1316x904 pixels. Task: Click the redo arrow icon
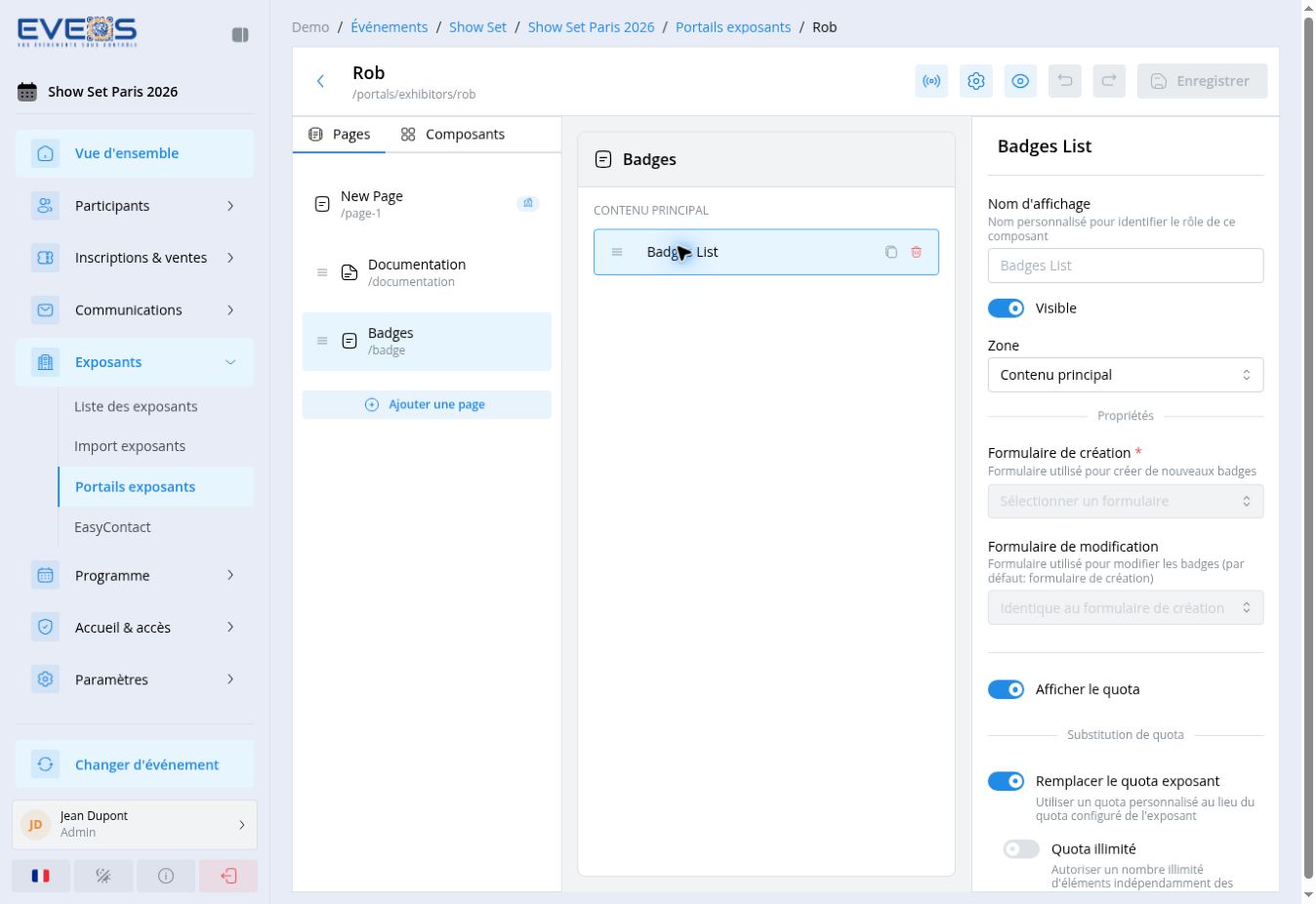point(1109,81)
